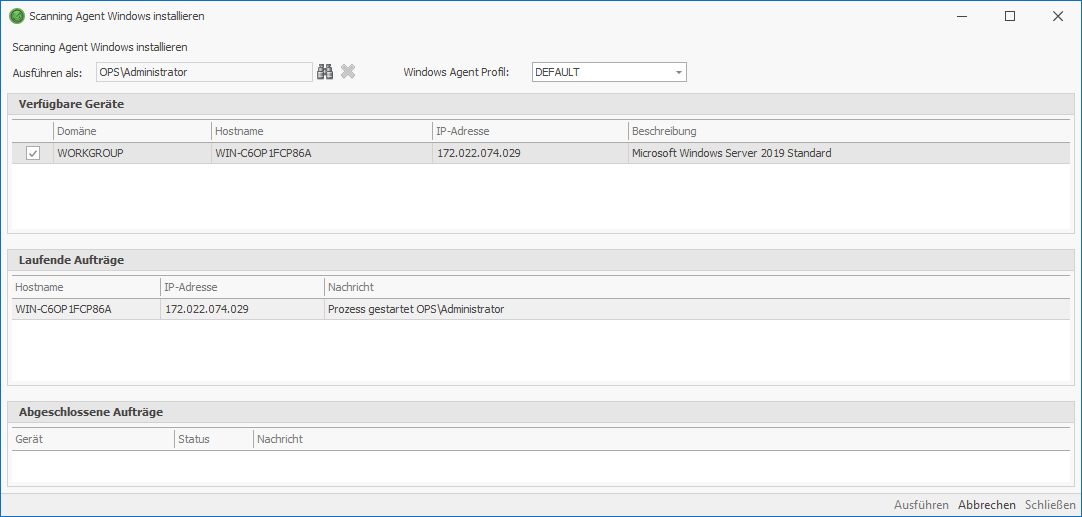Select the Microsoft Windows Server 2019 Standard row

731,153
